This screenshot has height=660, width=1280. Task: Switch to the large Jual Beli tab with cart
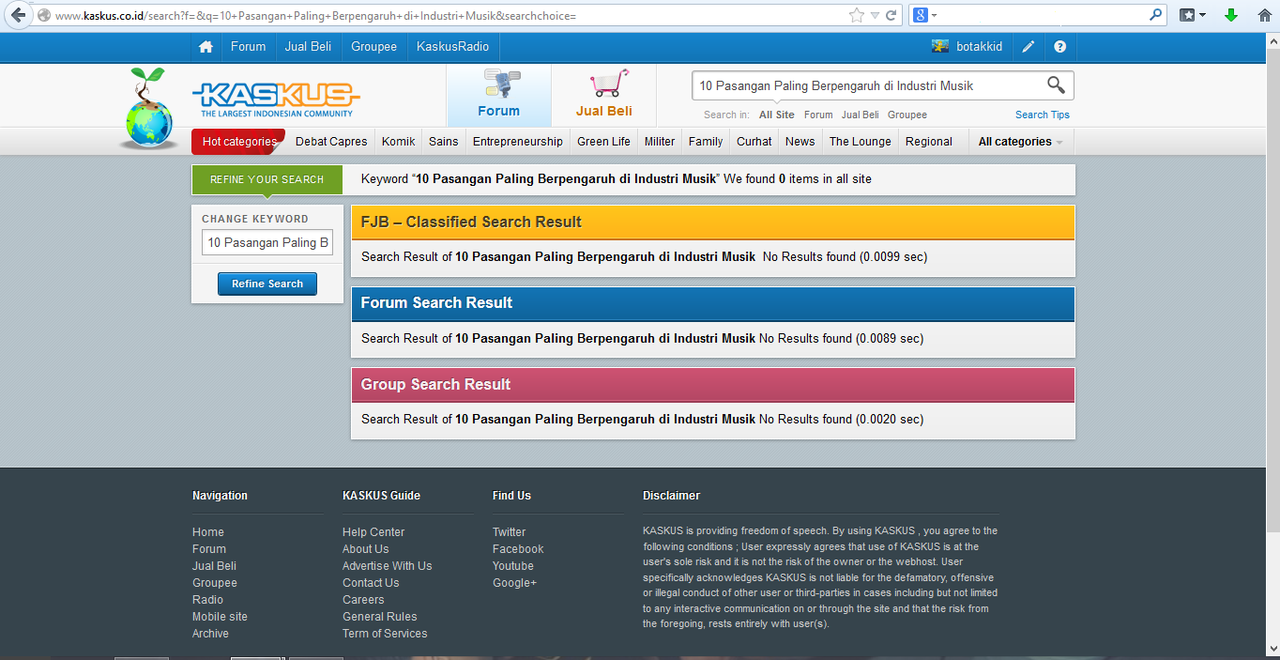point(604,96)
